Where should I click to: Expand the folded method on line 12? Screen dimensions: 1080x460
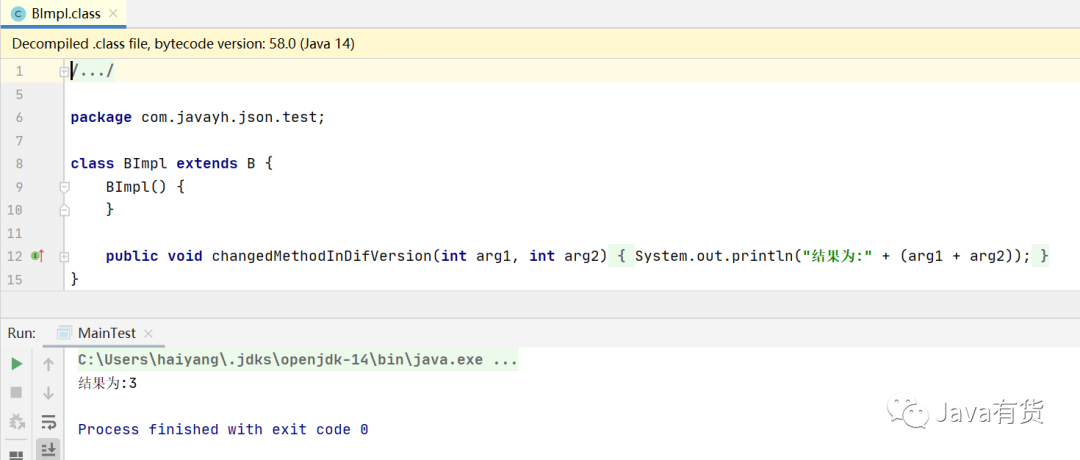(64, 256)
